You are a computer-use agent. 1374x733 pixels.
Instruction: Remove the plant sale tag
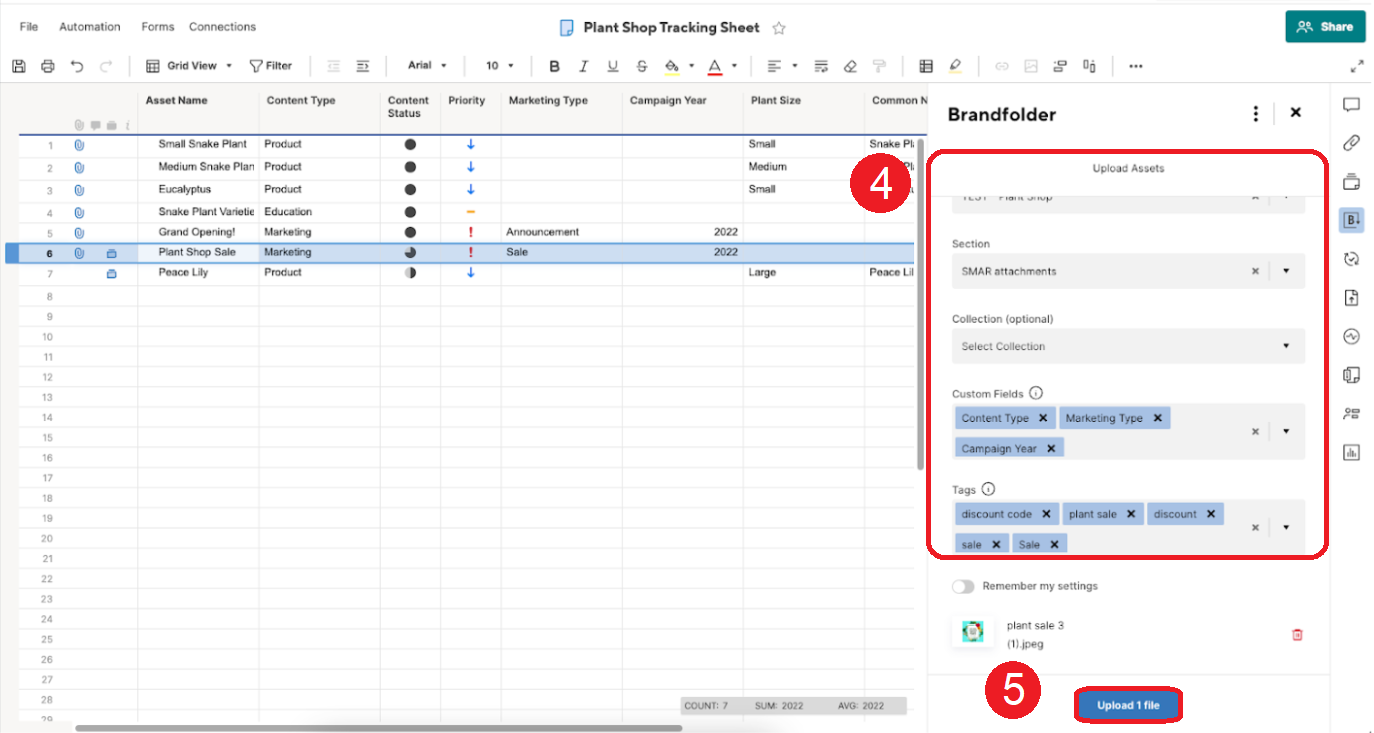(x=1131, y=514)
